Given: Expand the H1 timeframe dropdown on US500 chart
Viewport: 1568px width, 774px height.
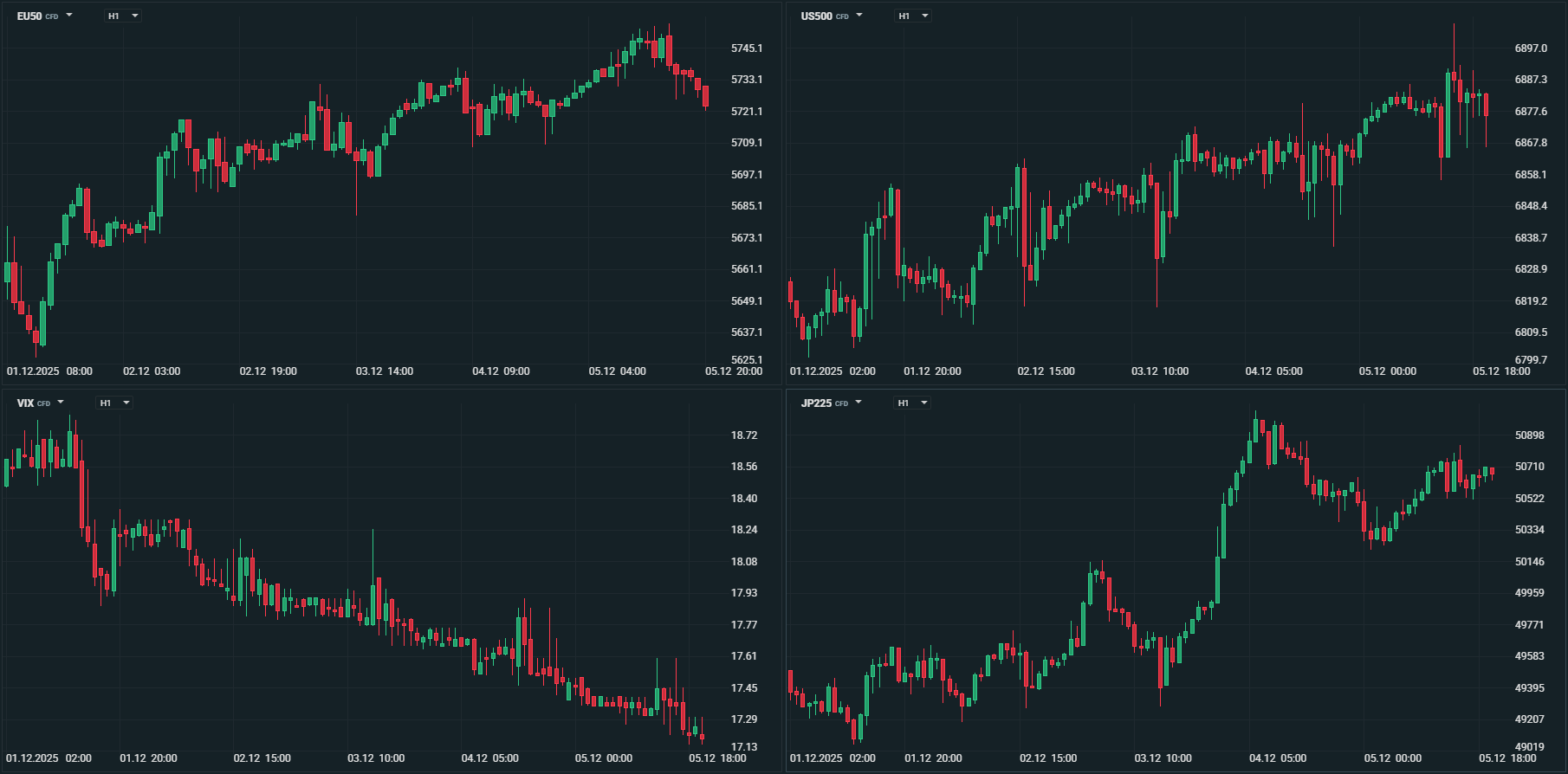Looking at the screenshot, I should [913, 16].
